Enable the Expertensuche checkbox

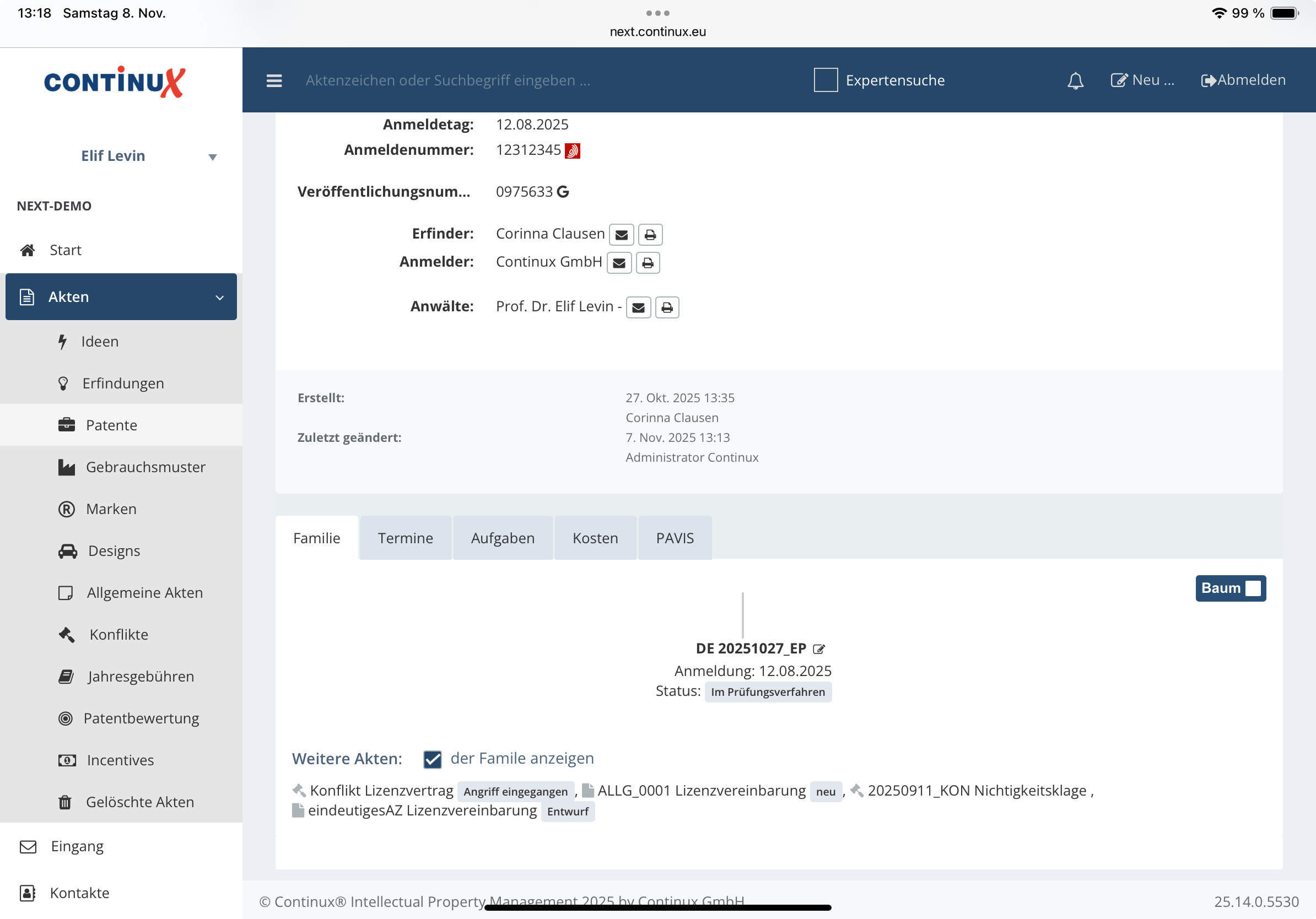point(826,80)
